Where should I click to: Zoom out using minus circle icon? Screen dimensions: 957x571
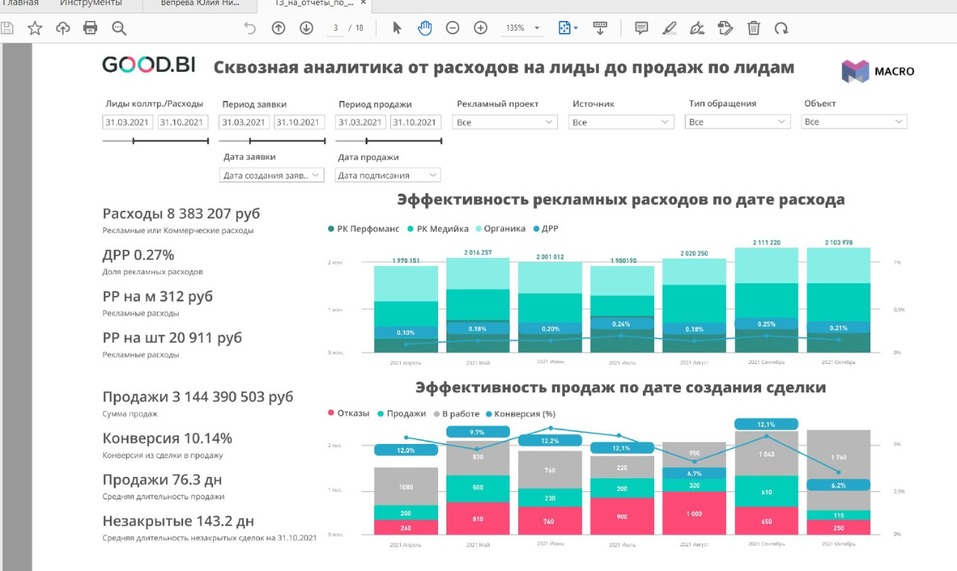click(452, 28)
